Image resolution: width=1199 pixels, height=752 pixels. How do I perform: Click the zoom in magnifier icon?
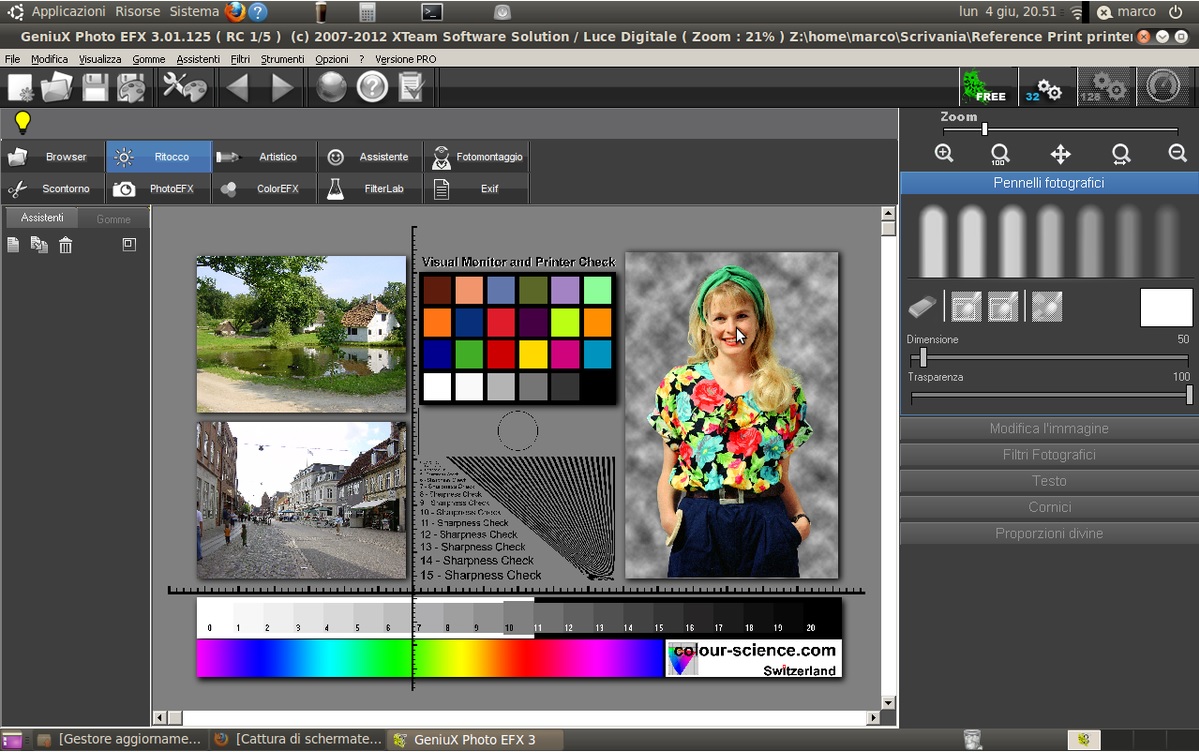[x=943, y=153]
